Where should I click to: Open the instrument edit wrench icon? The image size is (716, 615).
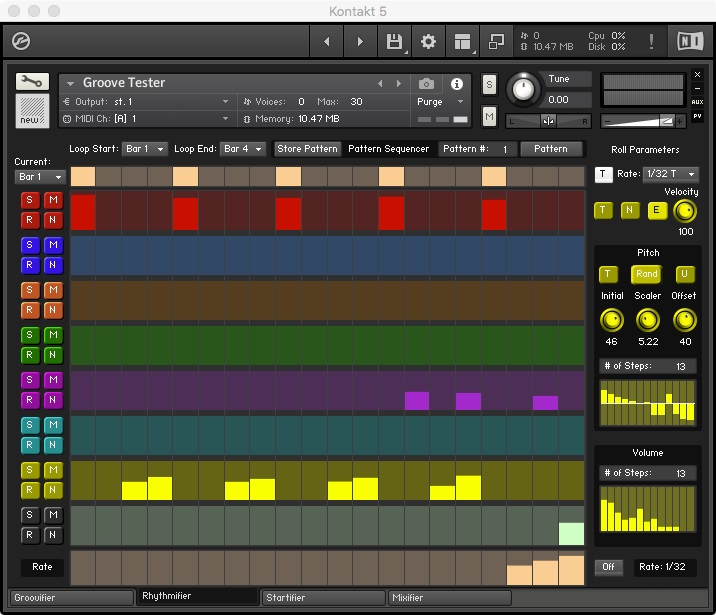coord(31,81)
